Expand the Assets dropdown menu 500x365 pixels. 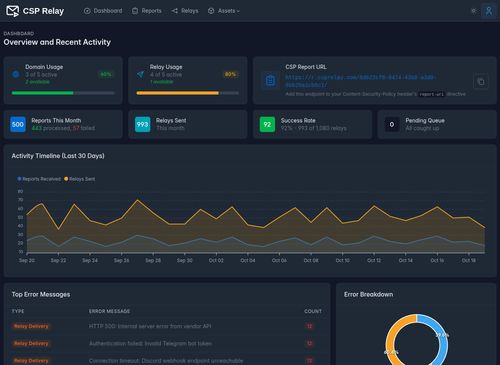click(224, 11)
